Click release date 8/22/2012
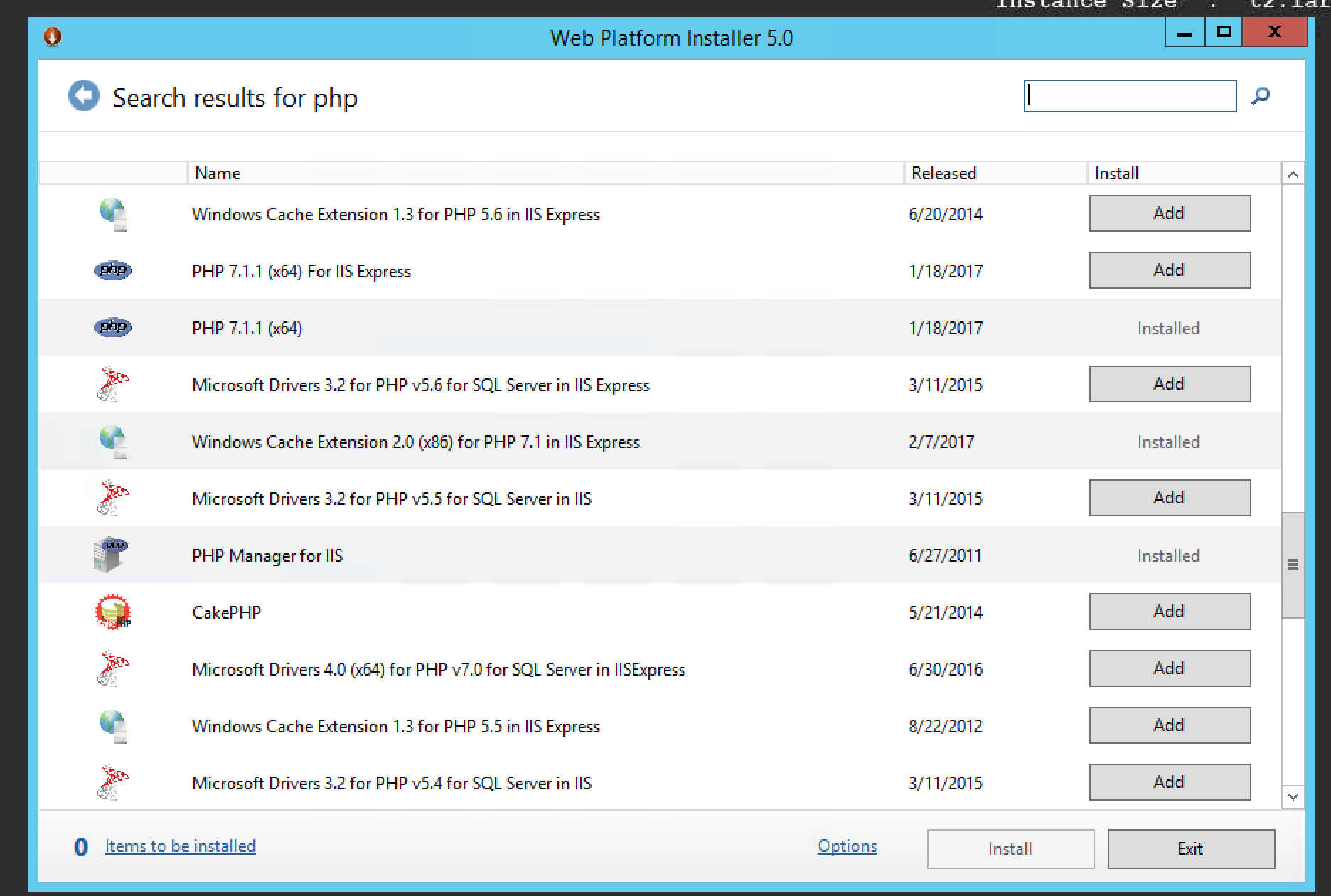Viewport: 1331px width, 896px height. [x=946, y=726]
